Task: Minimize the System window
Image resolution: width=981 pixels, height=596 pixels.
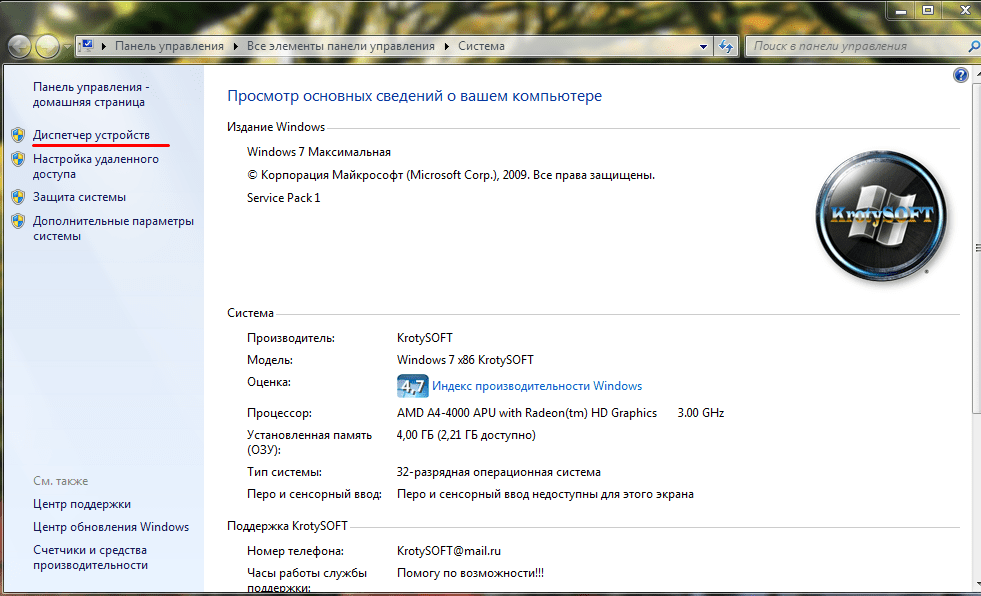Action: (x=901, y=9)
